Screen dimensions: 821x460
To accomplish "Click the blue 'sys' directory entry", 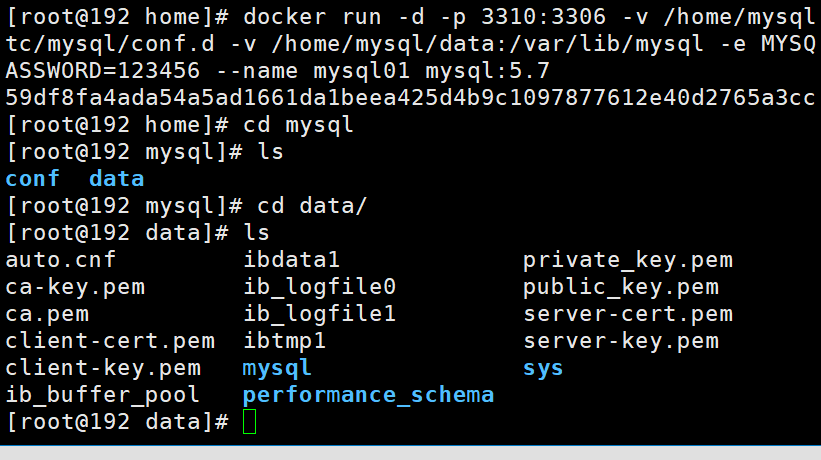I will click(543, 369).
